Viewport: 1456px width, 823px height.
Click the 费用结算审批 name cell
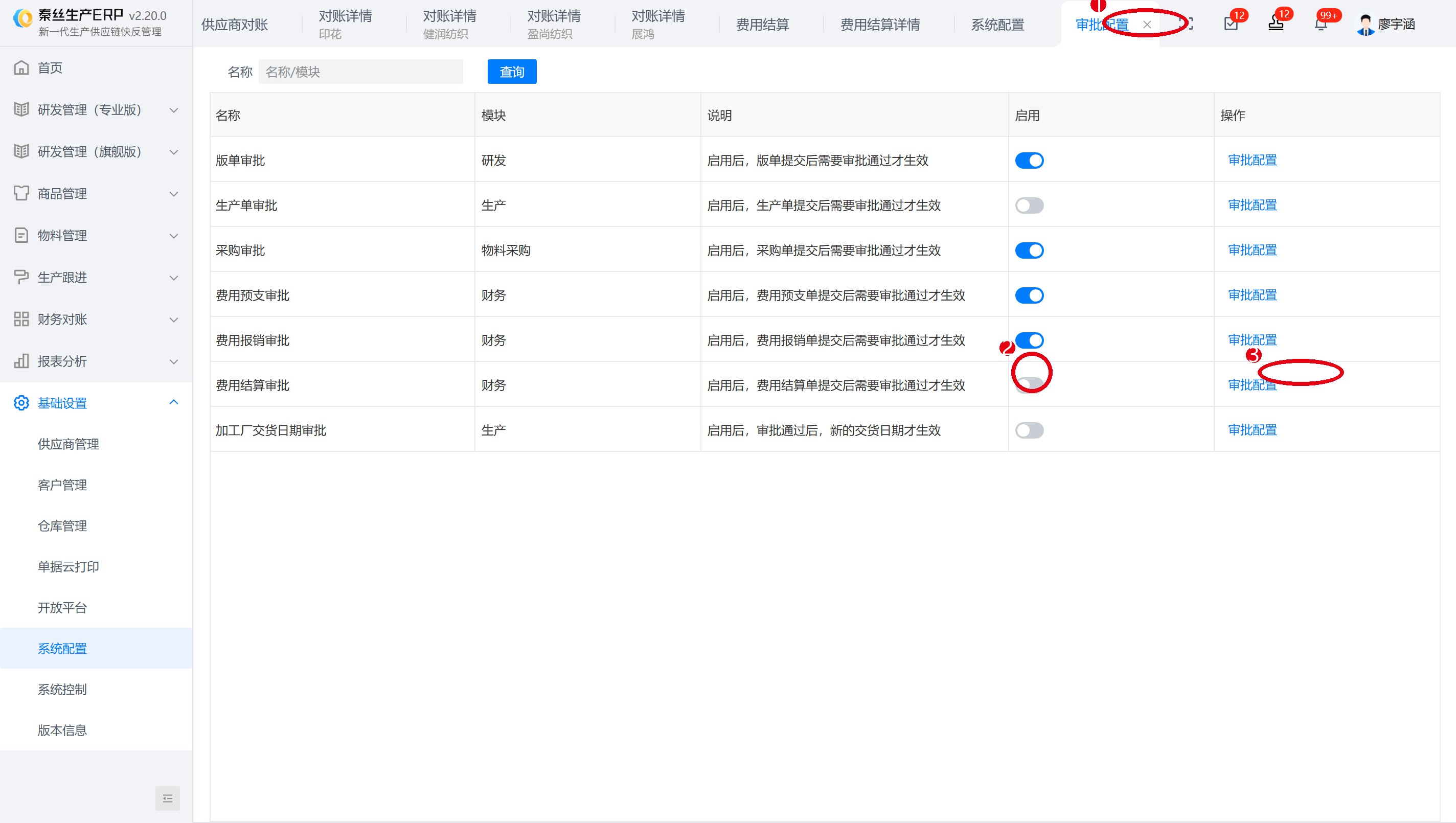tap(343, 385)
